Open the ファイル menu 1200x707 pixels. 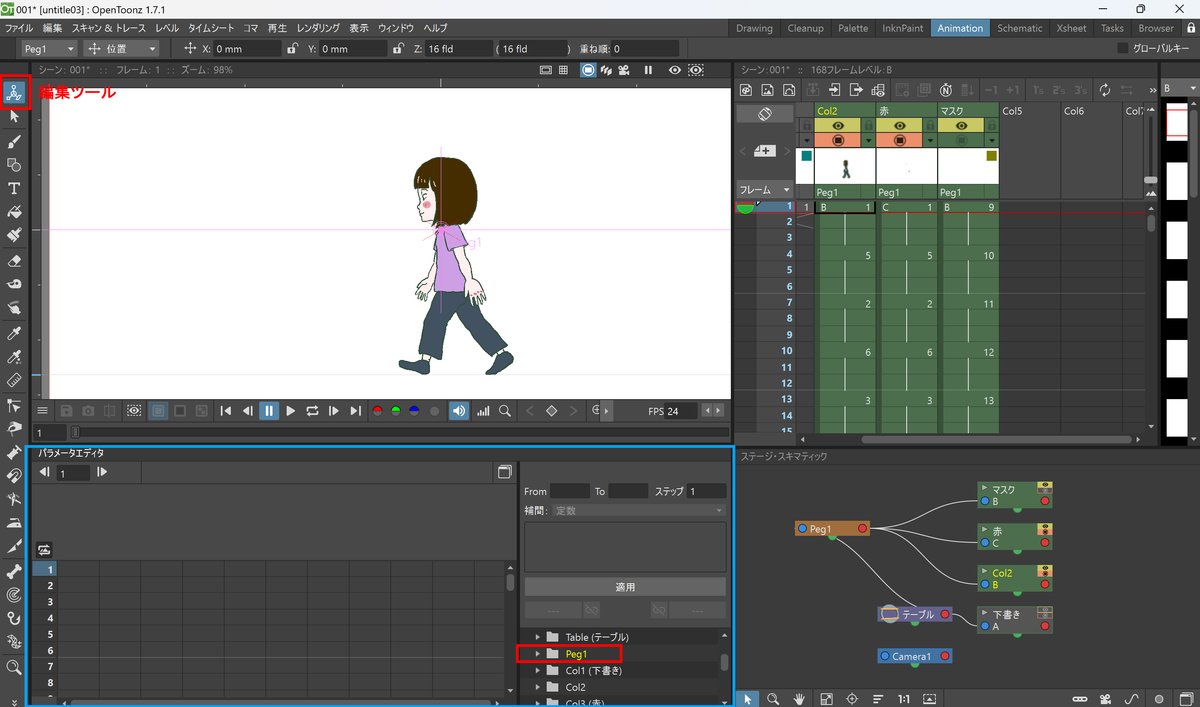click(20, 28)
